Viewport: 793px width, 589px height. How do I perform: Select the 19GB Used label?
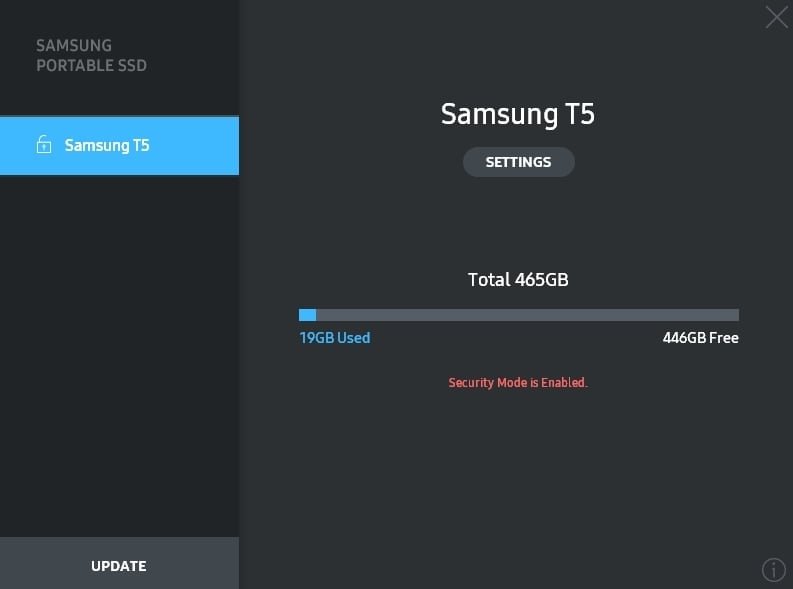coord(335,338)
